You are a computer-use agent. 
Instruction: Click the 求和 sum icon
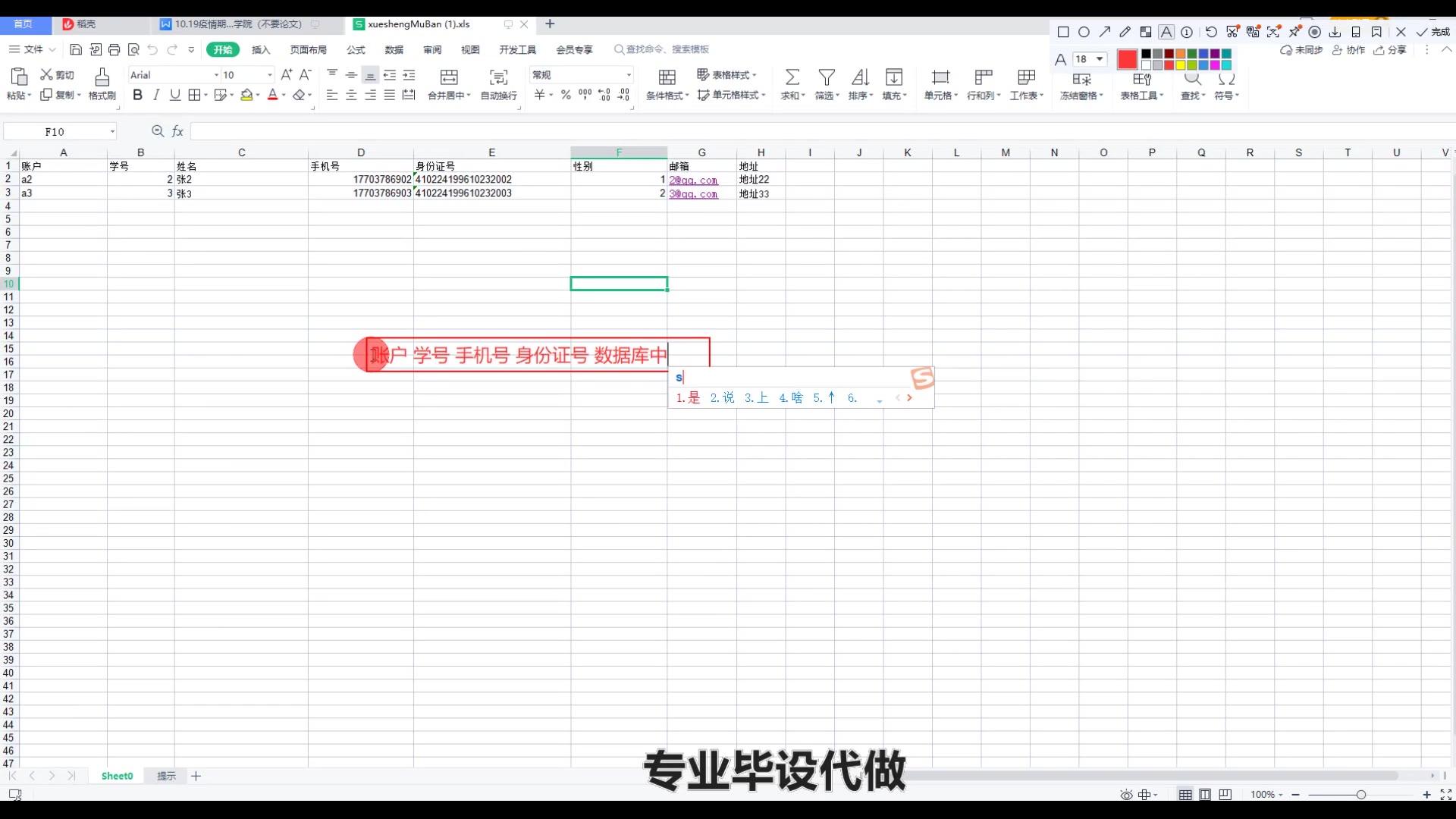point(792,77)
